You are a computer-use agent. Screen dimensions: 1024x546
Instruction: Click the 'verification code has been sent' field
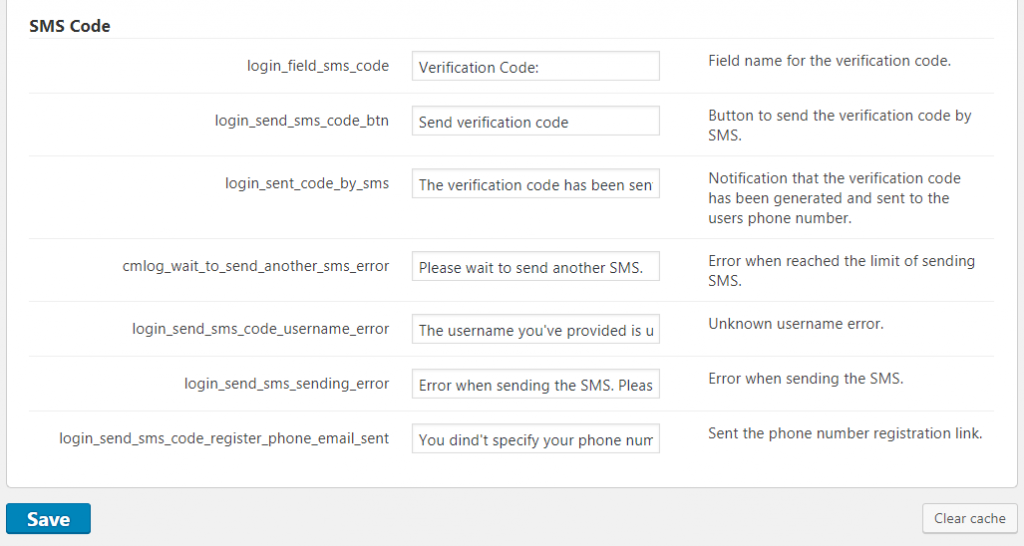535,185
